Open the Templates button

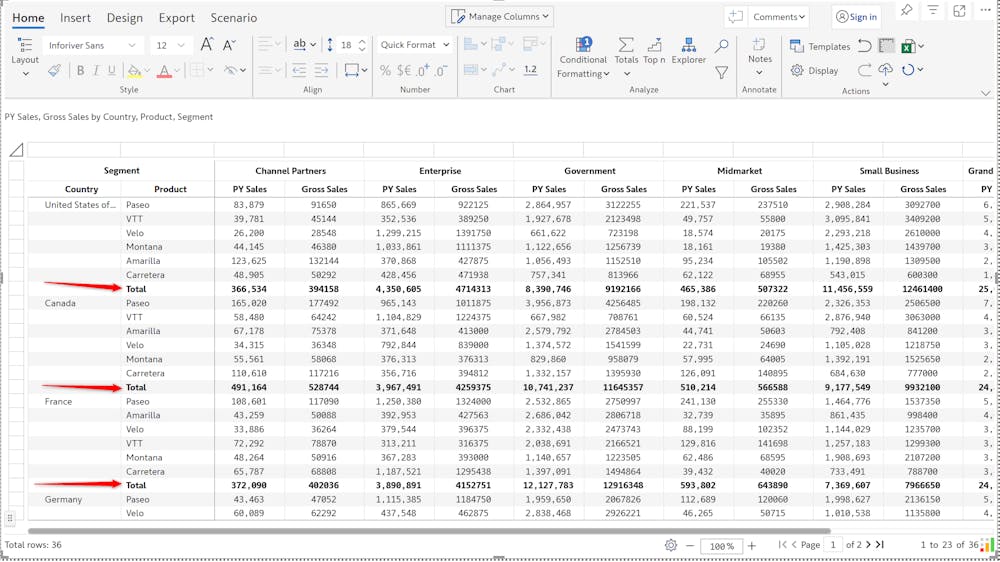coord(820,46)
